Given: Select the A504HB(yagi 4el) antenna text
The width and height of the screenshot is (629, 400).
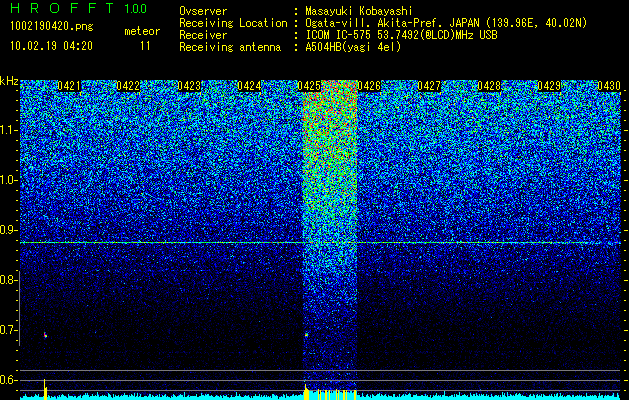Looking at the screenshot, I should [x=353, y=47].
